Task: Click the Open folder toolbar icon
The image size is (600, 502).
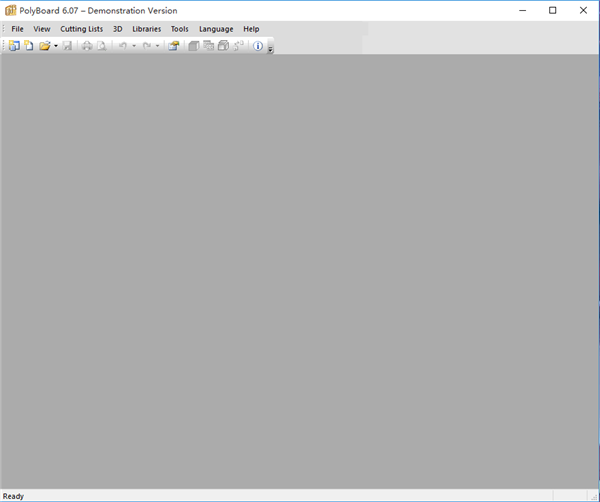Action: coord(44,46)
